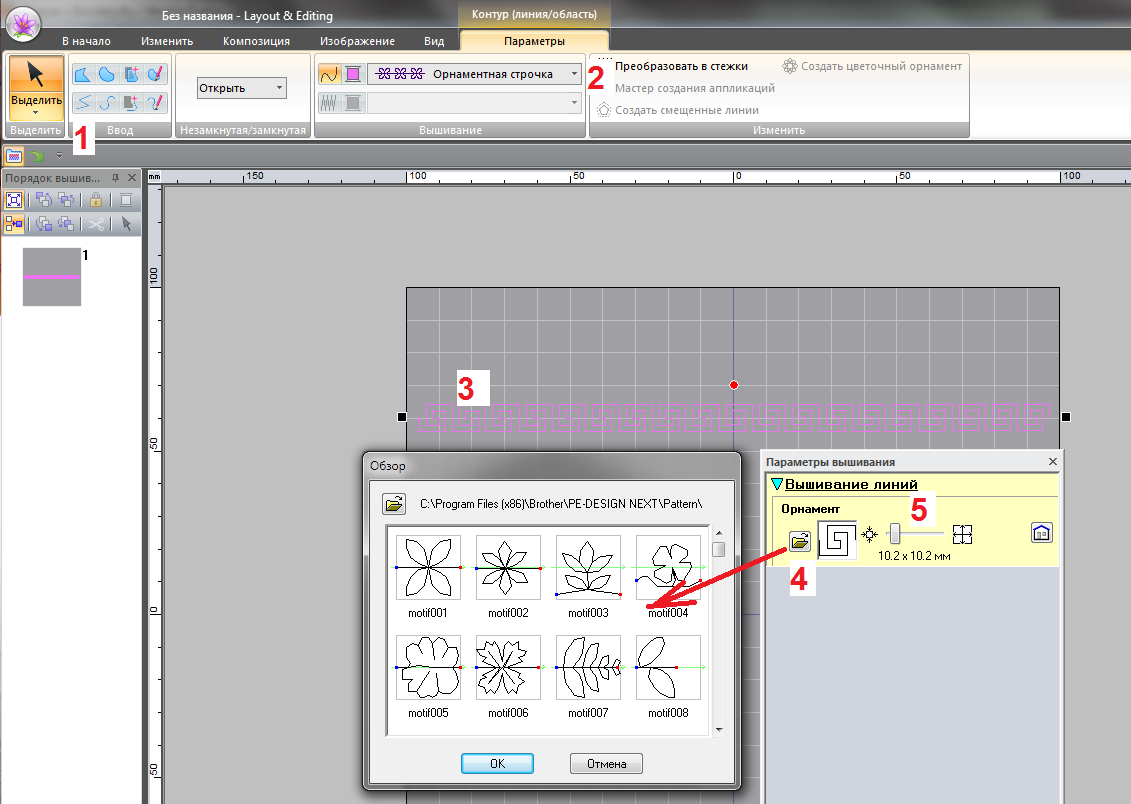Click the lock icon in sewing order panel
Viewport: 1131px width, 804px height.
95,199
